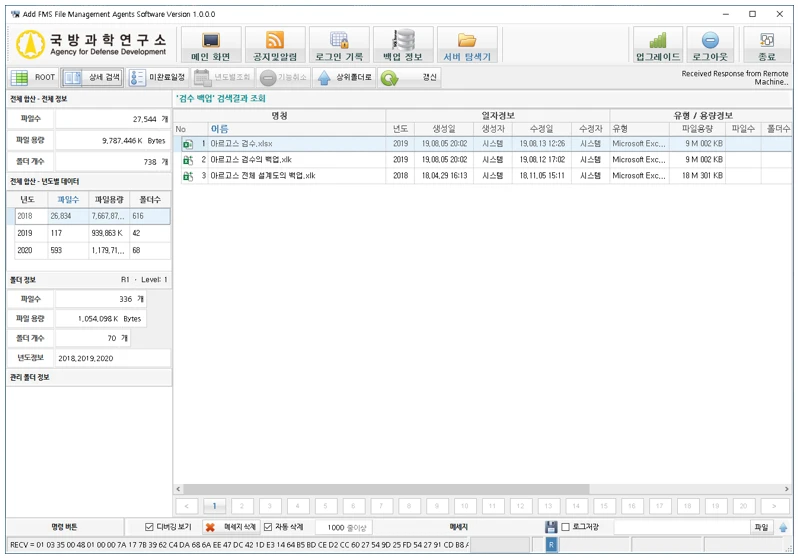This screenshot has height=558, width=798.
Task: Open the 메인 화면 main screen button
Action: (211, 44)
